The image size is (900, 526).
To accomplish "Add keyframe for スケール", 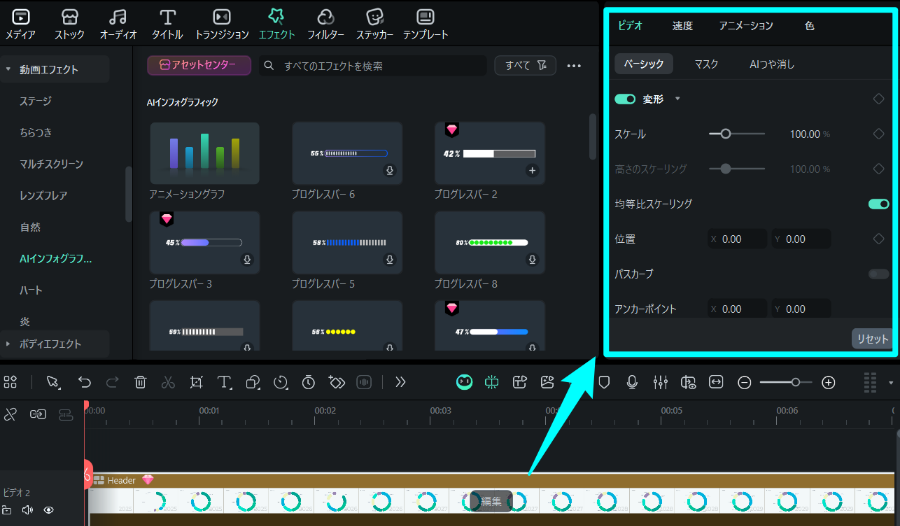I will 878,134.
